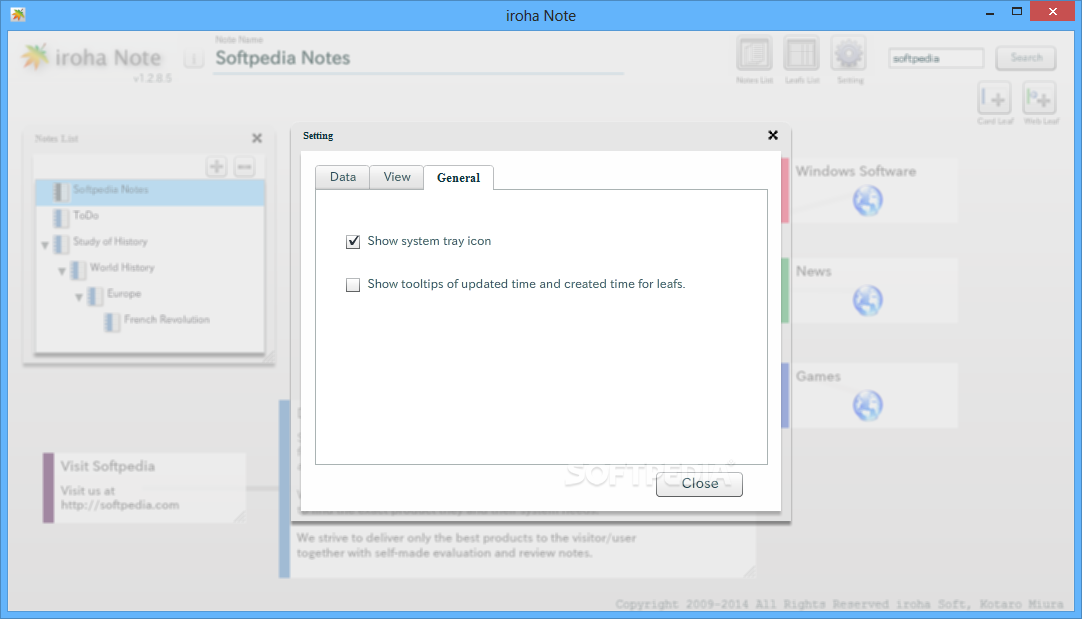This screenshot has height=619, width=1082.
Task: Click the notebook icon next to Softpedia Notes row
Action: (61, 191)
